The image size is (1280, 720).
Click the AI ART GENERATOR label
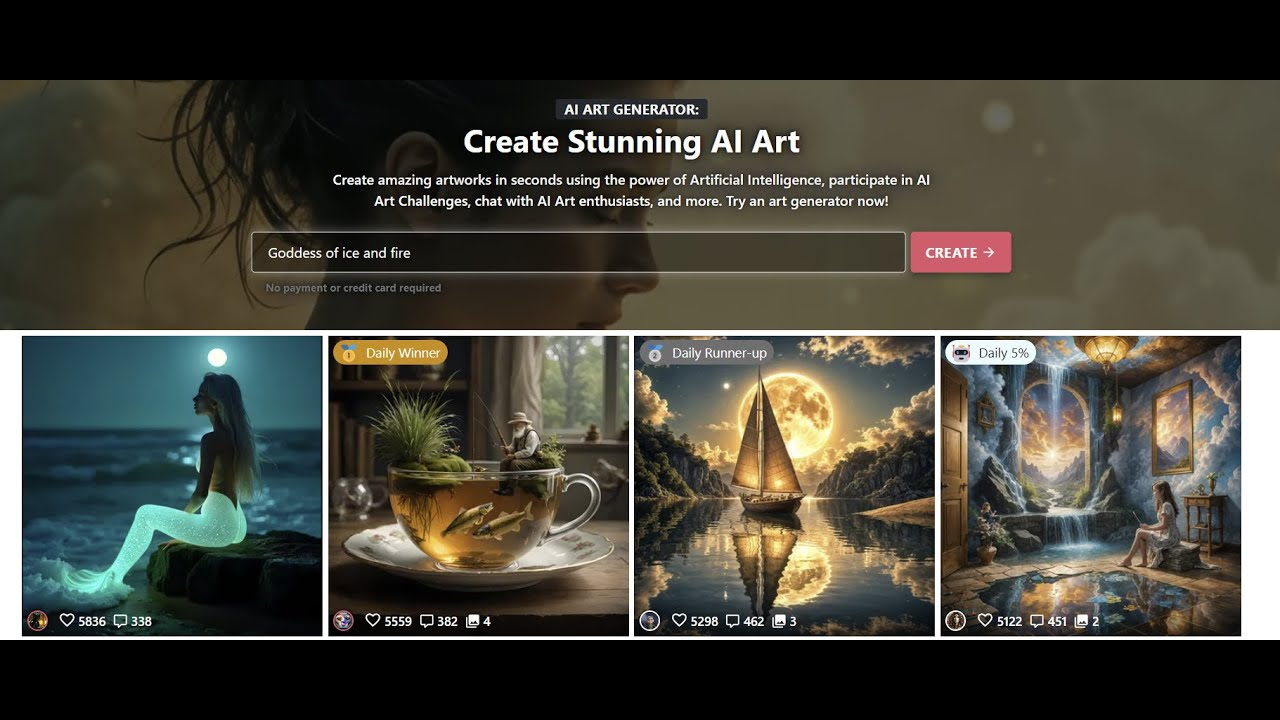(631, 109)
